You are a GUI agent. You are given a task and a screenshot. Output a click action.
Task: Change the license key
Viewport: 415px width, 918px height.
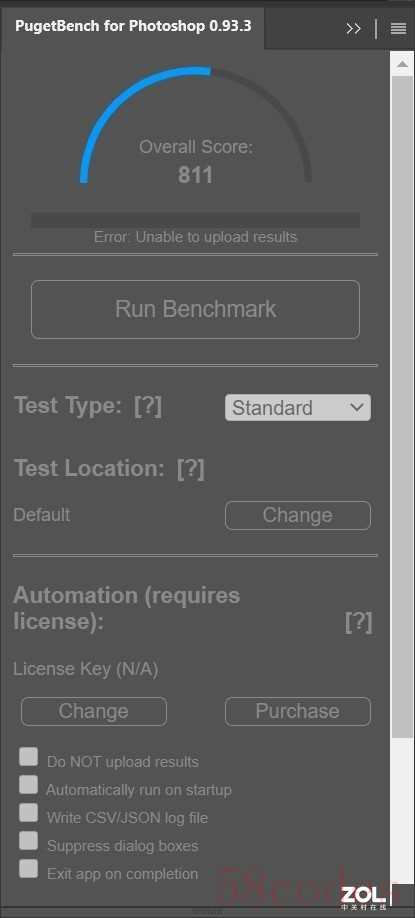click(94, 711)
